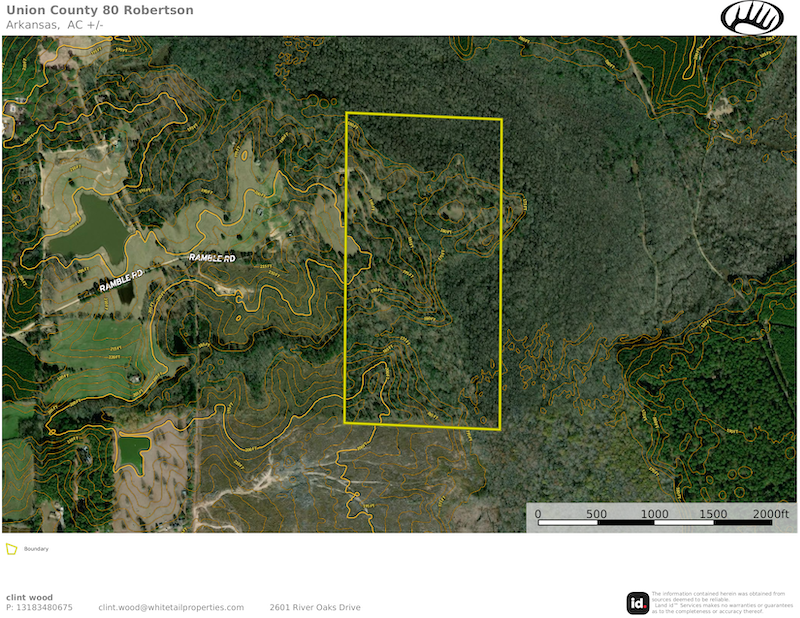Click agent name clint wood

[x=29, y=597]
